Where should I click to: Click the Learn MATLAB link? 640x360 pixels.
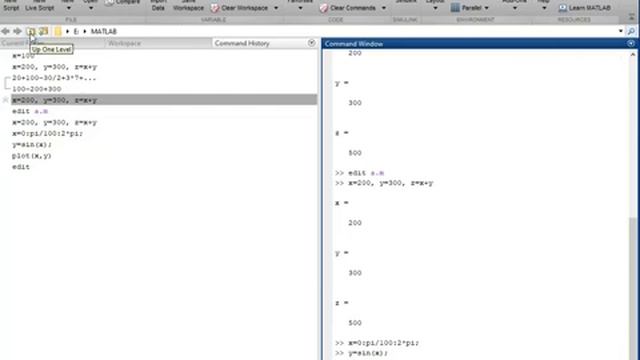point(589,8)
